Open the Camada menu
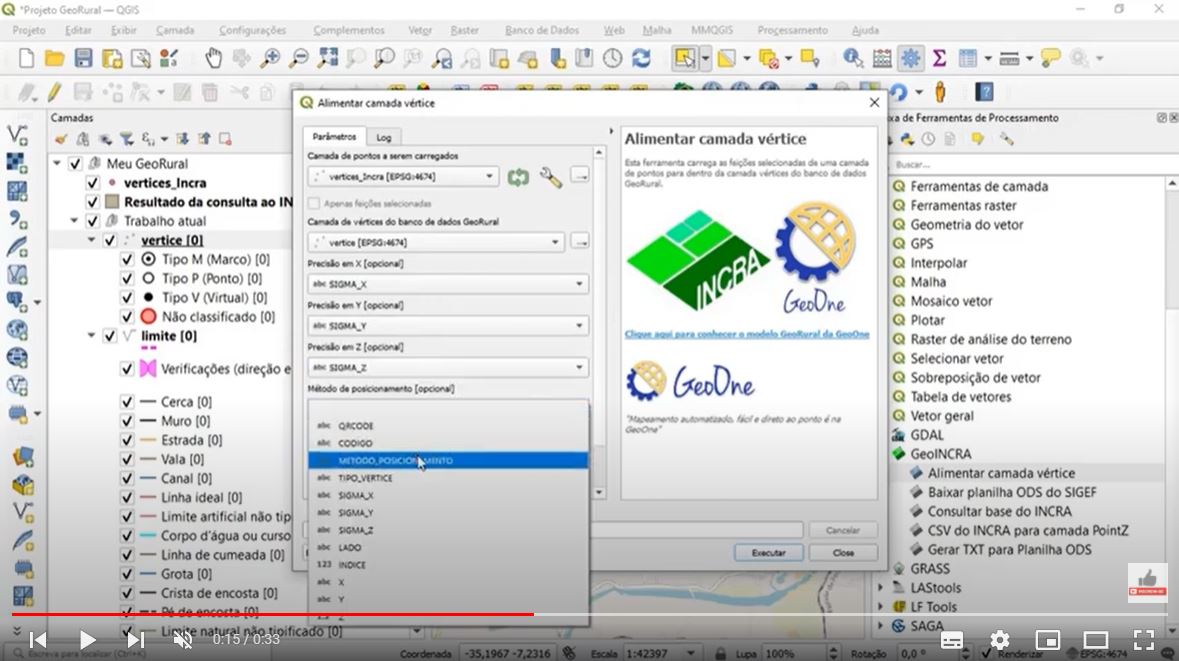This screenshot has width=1179, height=661. coord(175,30)
